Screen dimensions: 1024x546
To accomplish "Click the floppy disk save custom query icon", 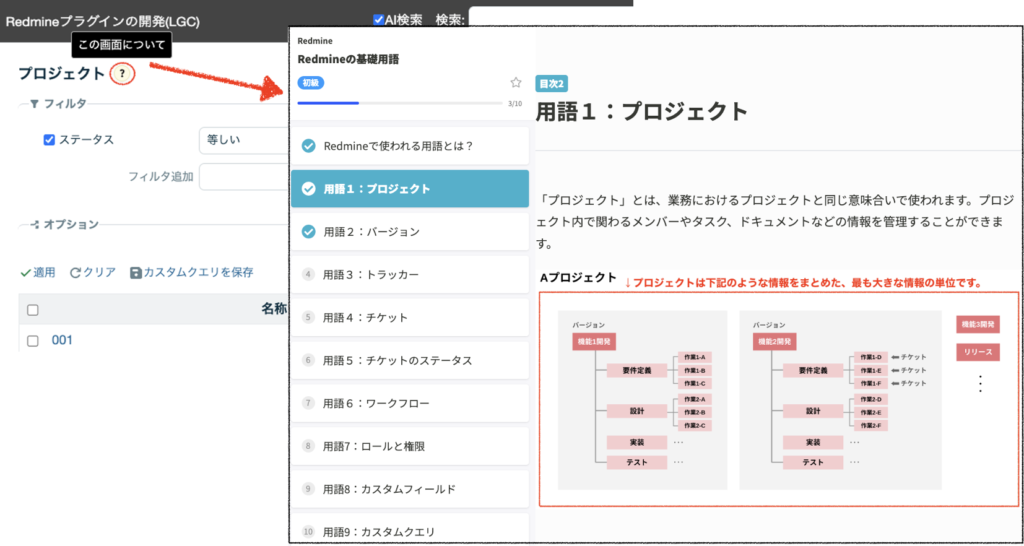I will coord(136,272).
